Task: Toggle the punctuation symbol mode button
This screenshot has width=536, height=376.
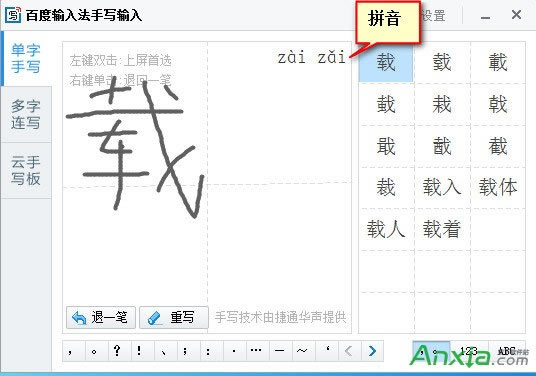Action: click(431, 351)
